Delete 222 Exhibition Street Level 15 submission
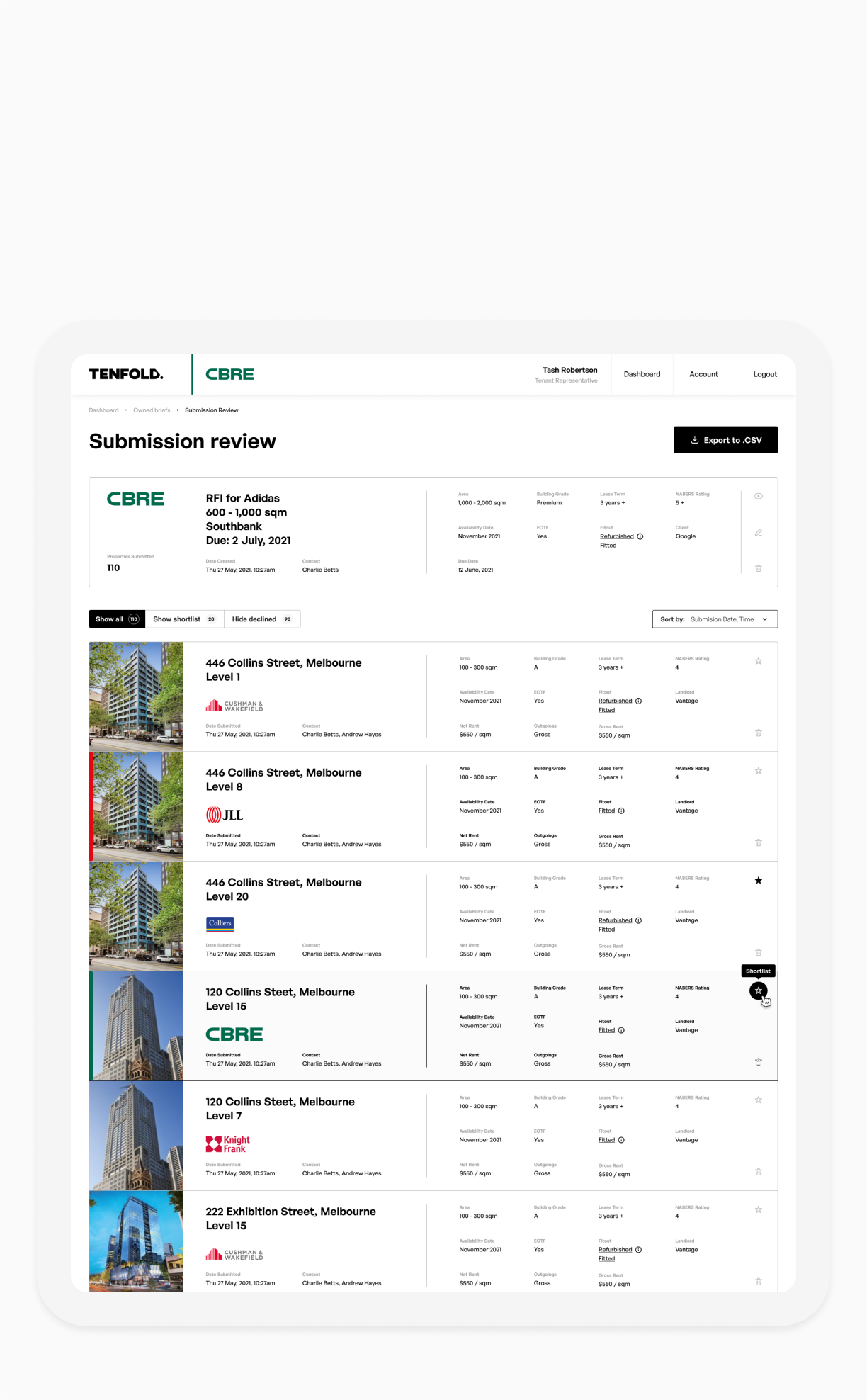867x1400 pixels. [759, 1282]
